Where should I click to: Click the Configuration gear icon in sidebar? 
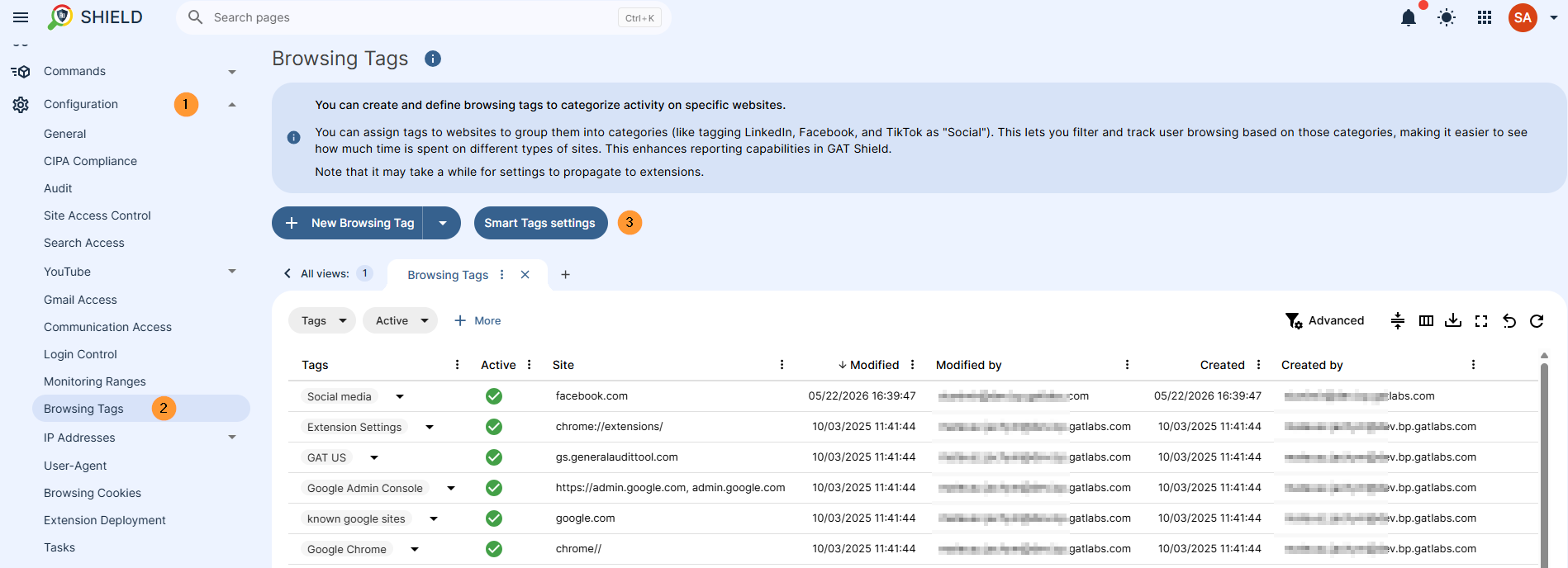coord(21,105)
